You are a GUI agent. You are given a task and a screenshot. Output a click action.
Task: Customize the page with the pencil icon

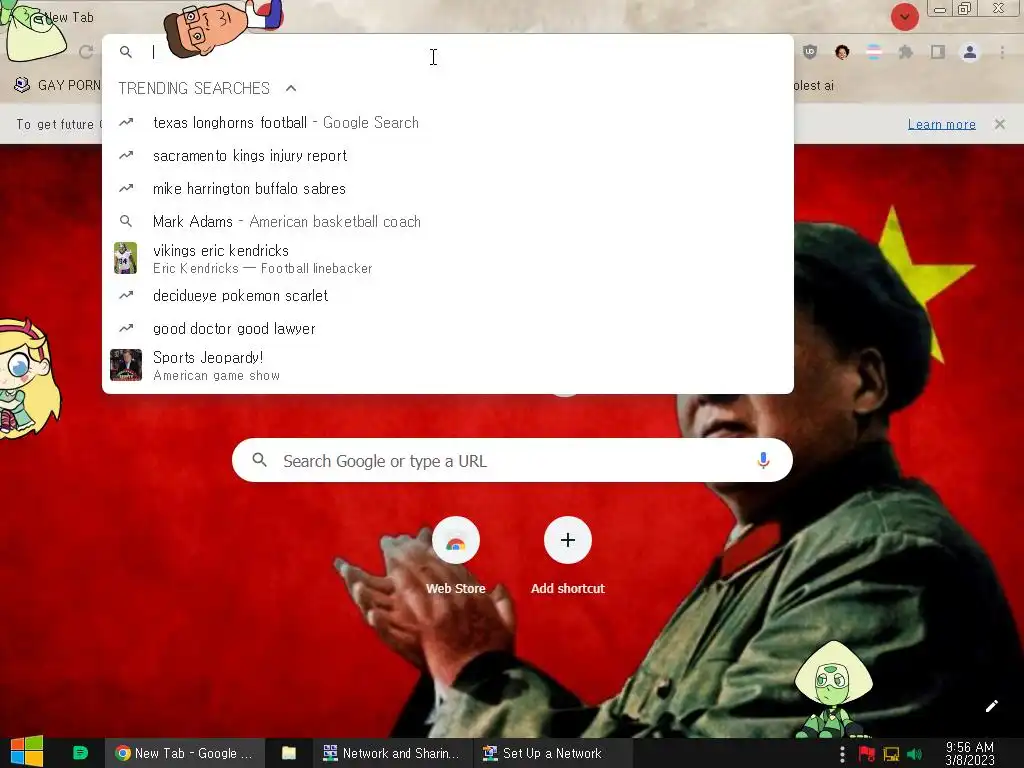[991, 706]
